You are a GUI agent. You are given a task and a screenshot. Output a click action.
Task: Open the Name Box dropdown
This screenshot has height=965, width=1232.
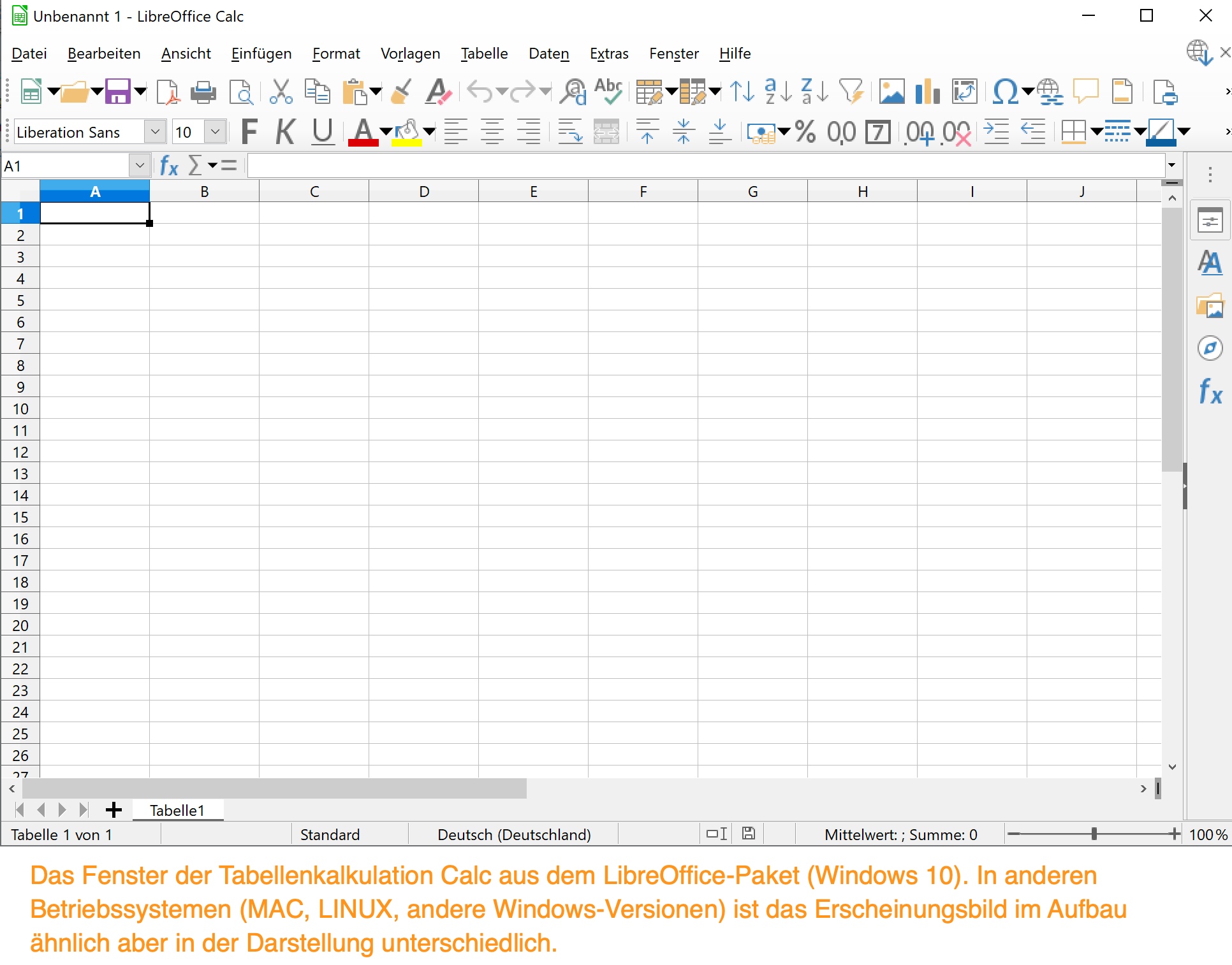pos(140,166)
